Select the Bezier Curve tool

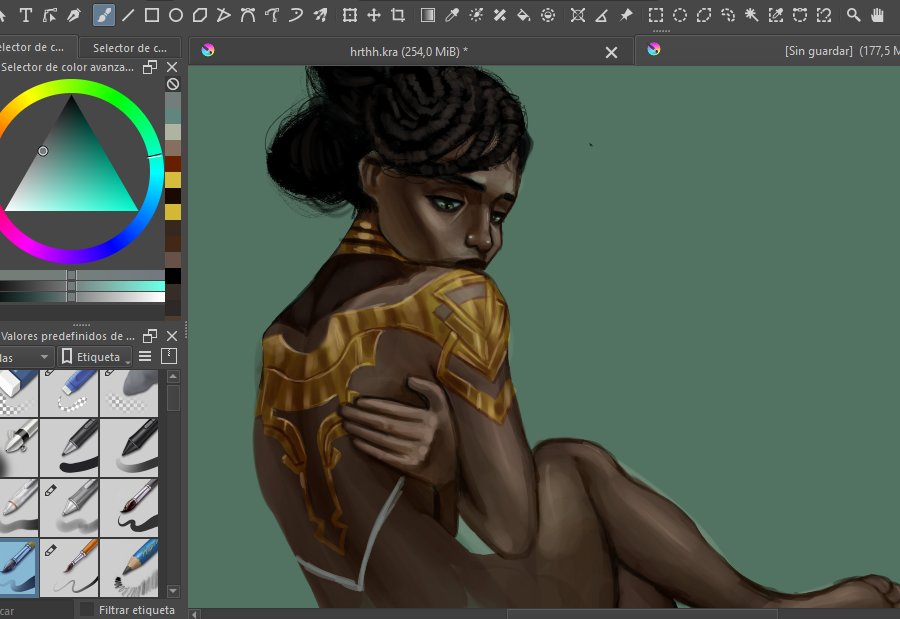click(x=248, y=15)
